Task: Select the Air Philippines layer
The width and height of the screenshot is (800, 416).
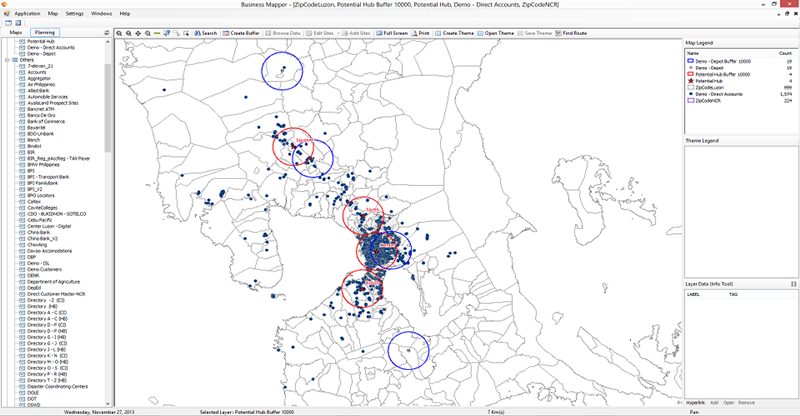Action: pyautogui.click(x=41, y=85)
